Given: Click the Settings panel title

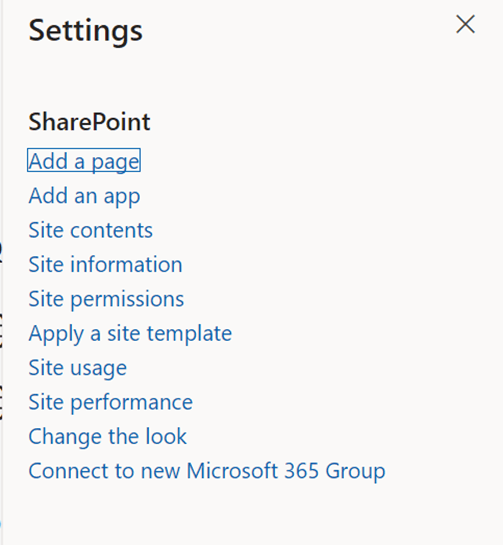Looking at the screenshot, I should pyautogui.click(x=86, y=31).
